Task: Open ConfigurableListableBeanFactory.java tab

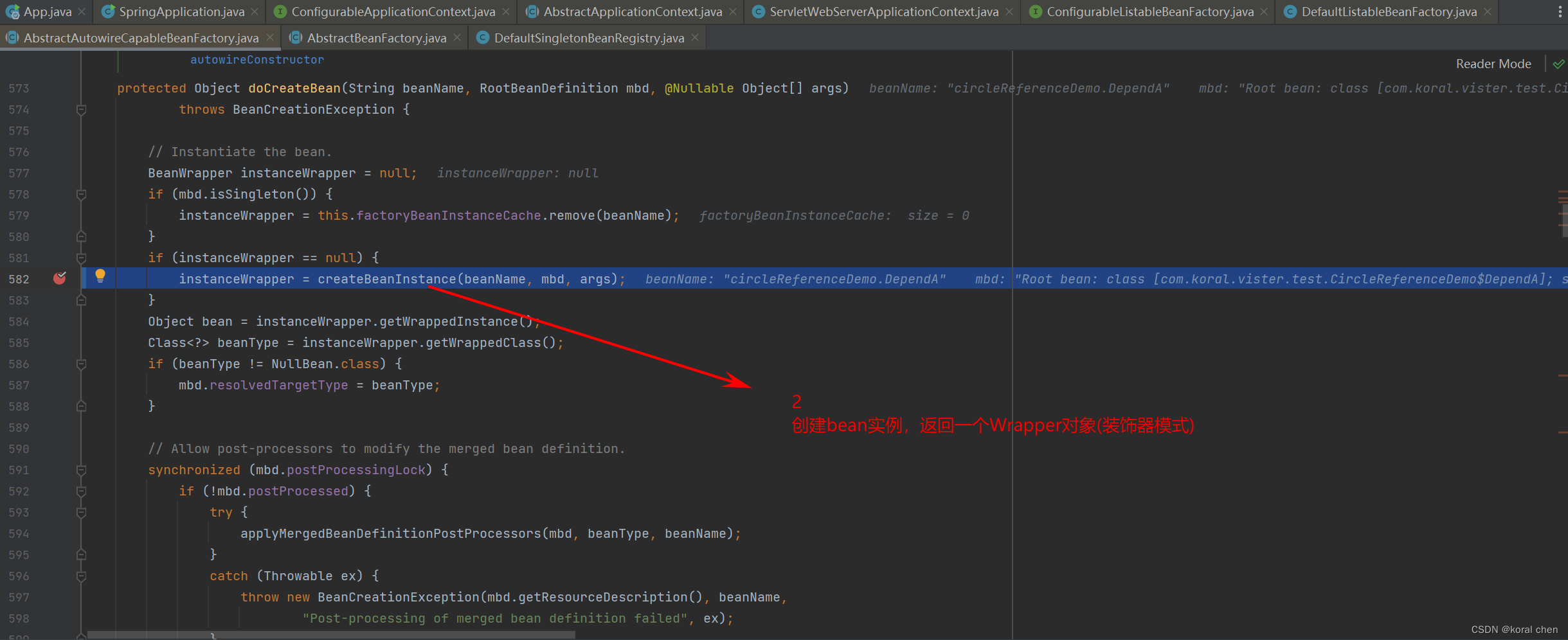Action: point(1150,12)
